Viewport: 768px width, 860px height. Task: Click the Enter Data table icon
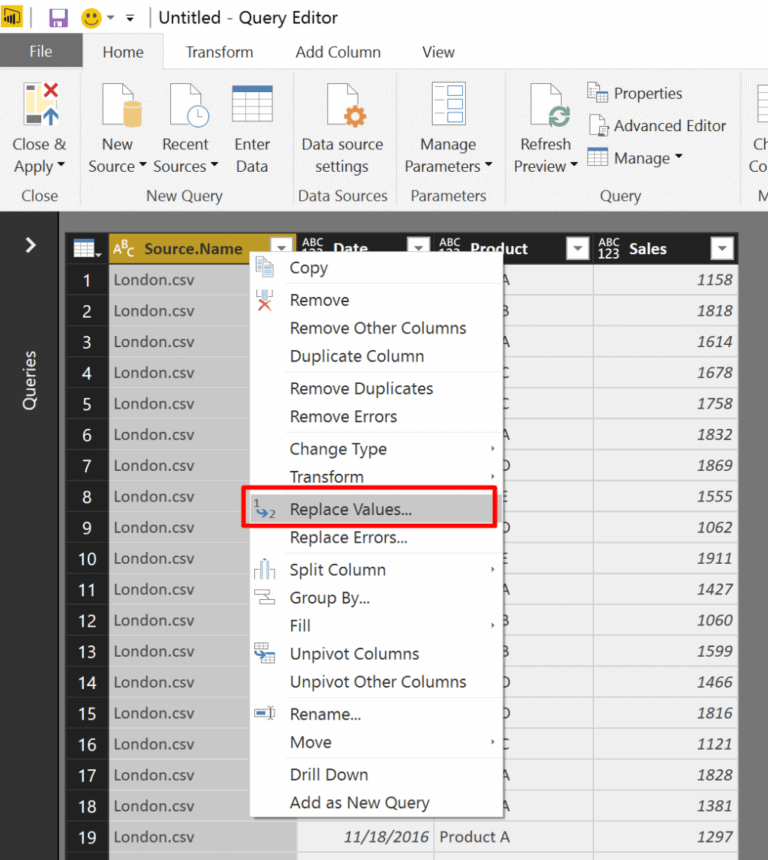(x=252, y=105)
